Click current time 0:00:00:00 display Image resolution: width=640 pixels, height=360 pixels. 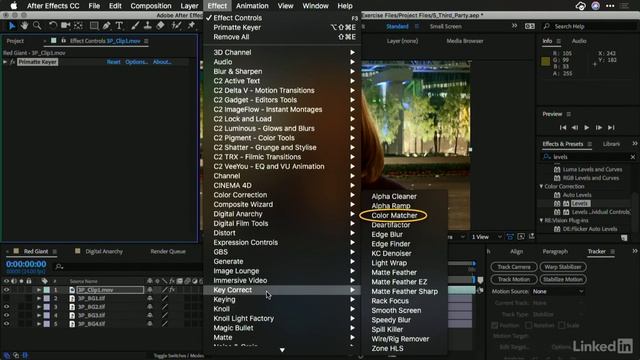click(x=26, y=264)
